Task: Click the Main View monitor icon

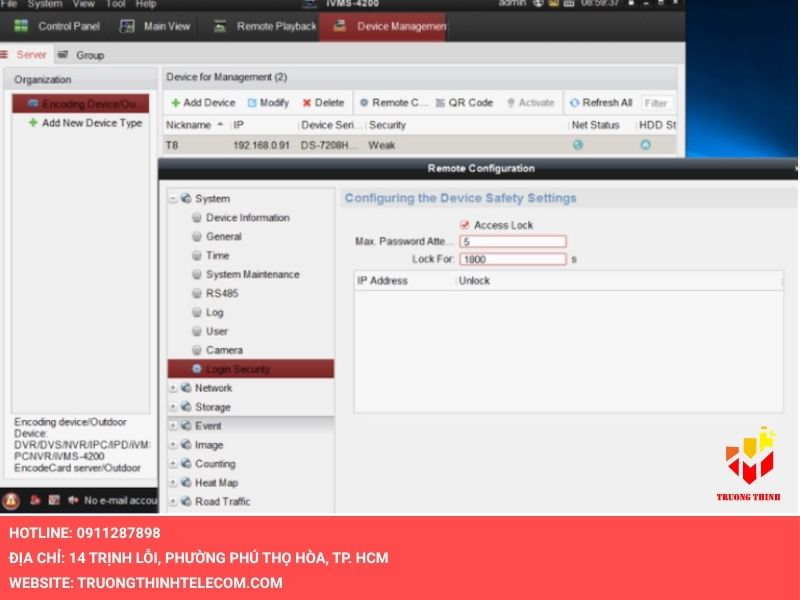Action: pyautogui.click(x=127, y=26)
